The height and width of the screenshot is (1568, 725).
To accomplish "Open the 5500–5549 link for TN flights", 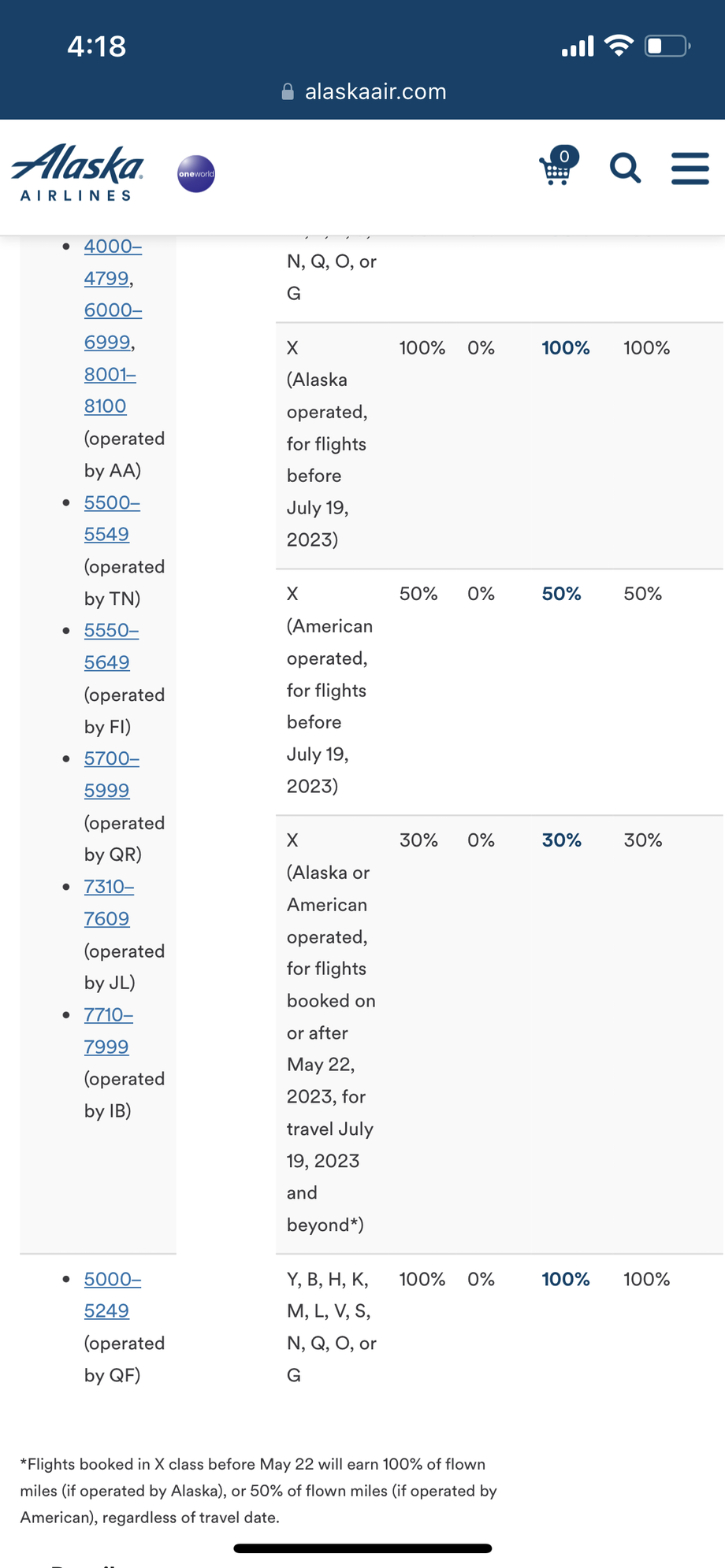I will point(111,518).
